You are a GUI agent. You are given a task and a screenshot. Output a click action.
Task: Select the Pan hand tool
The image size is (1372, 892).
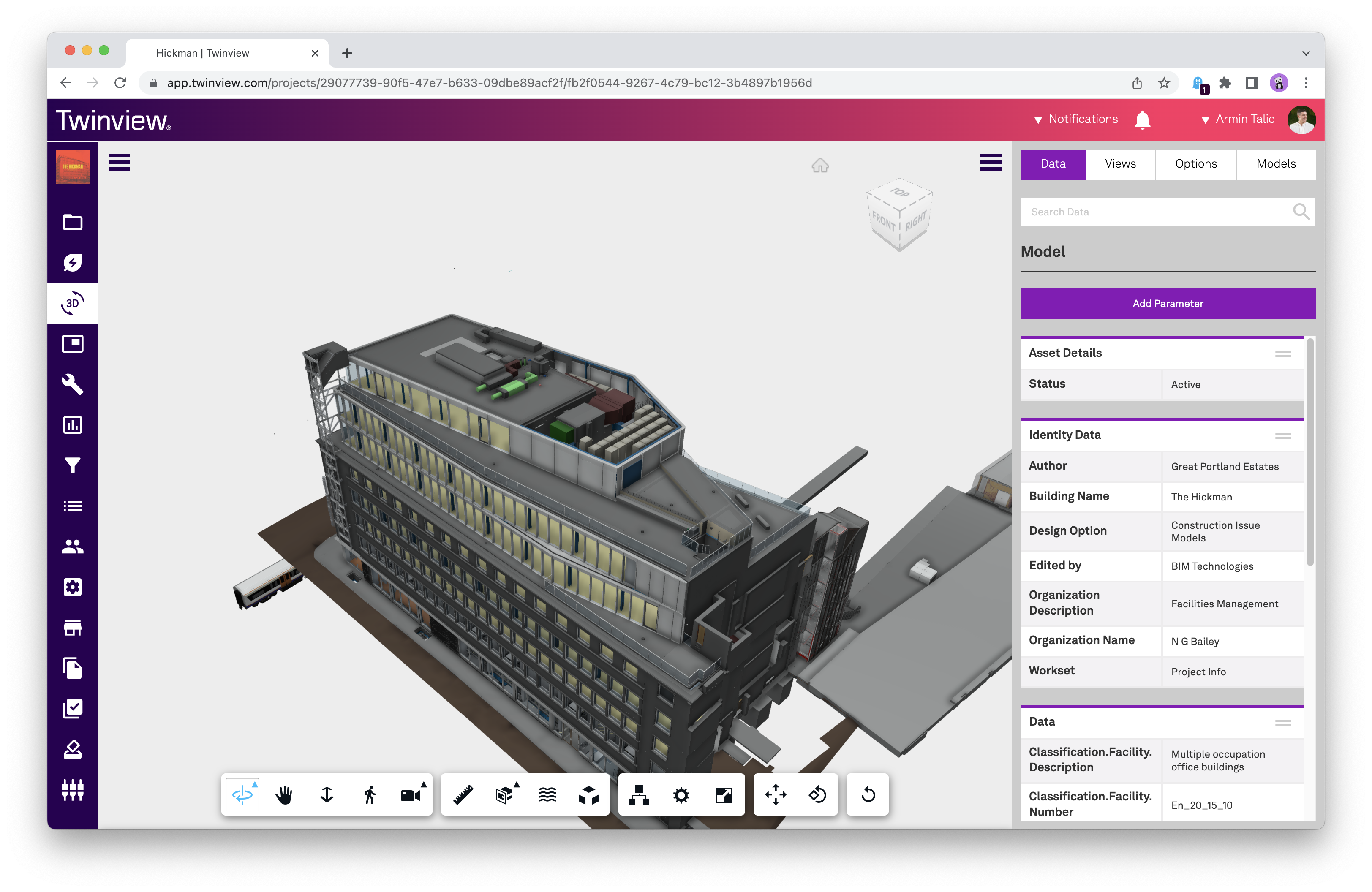pos(283,795)
